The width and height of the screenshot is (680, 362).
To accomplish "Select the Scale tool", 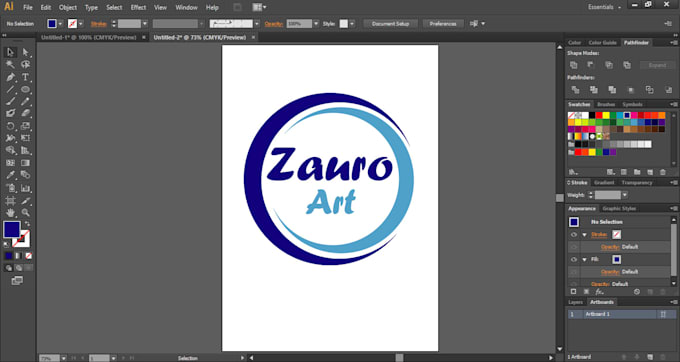I will 26,126.
